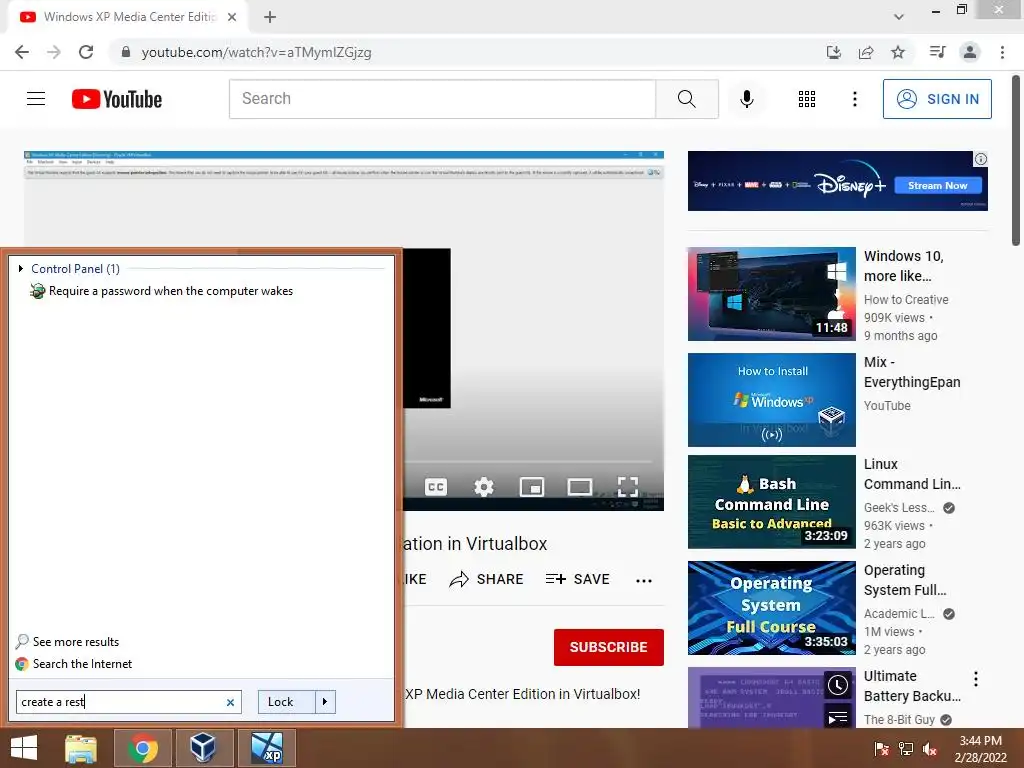Bookmark this page with the star icon
This screenshot has width=1024, height=768.
898,52
